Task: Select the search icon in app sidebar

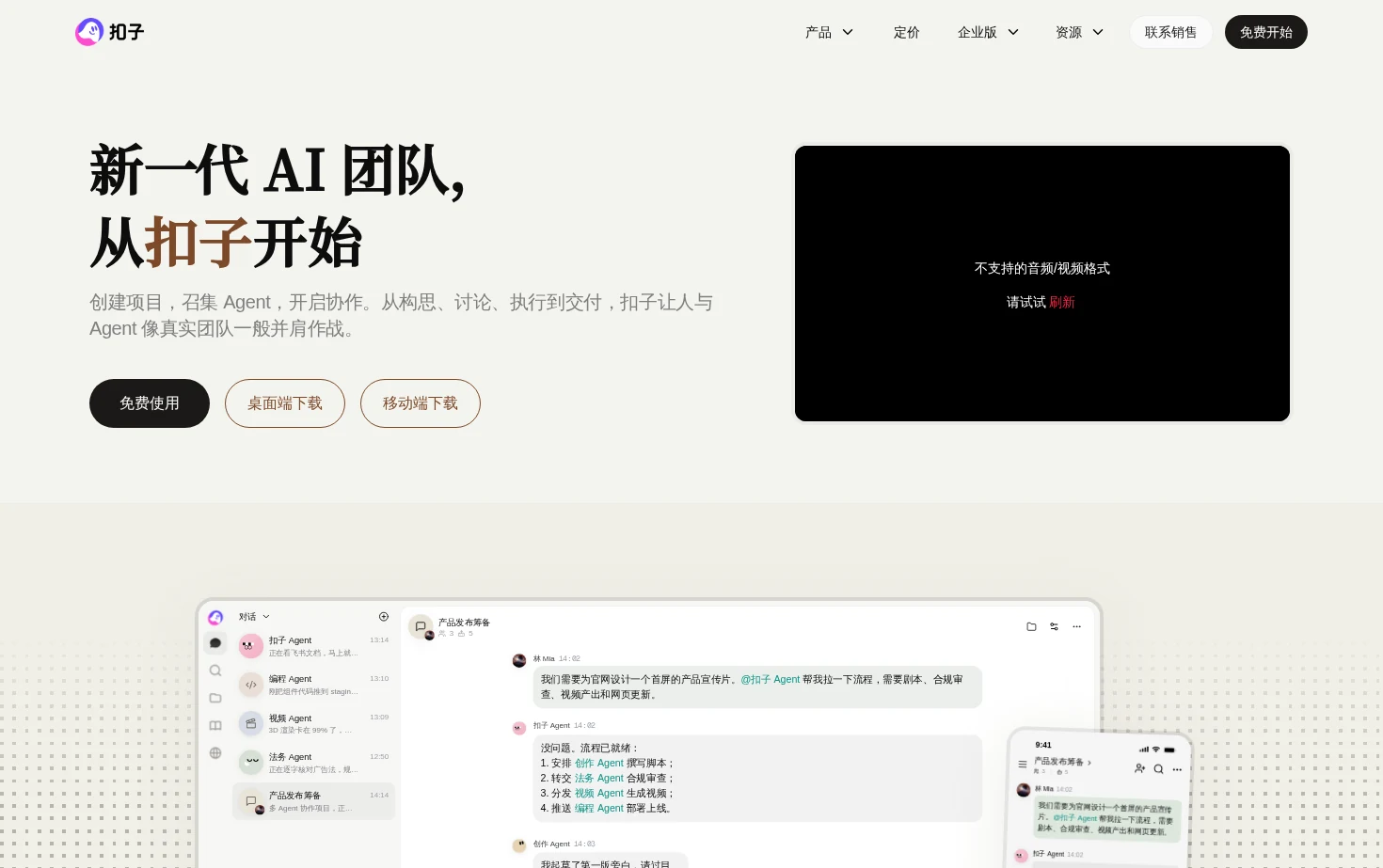Action: pos(215,671)
